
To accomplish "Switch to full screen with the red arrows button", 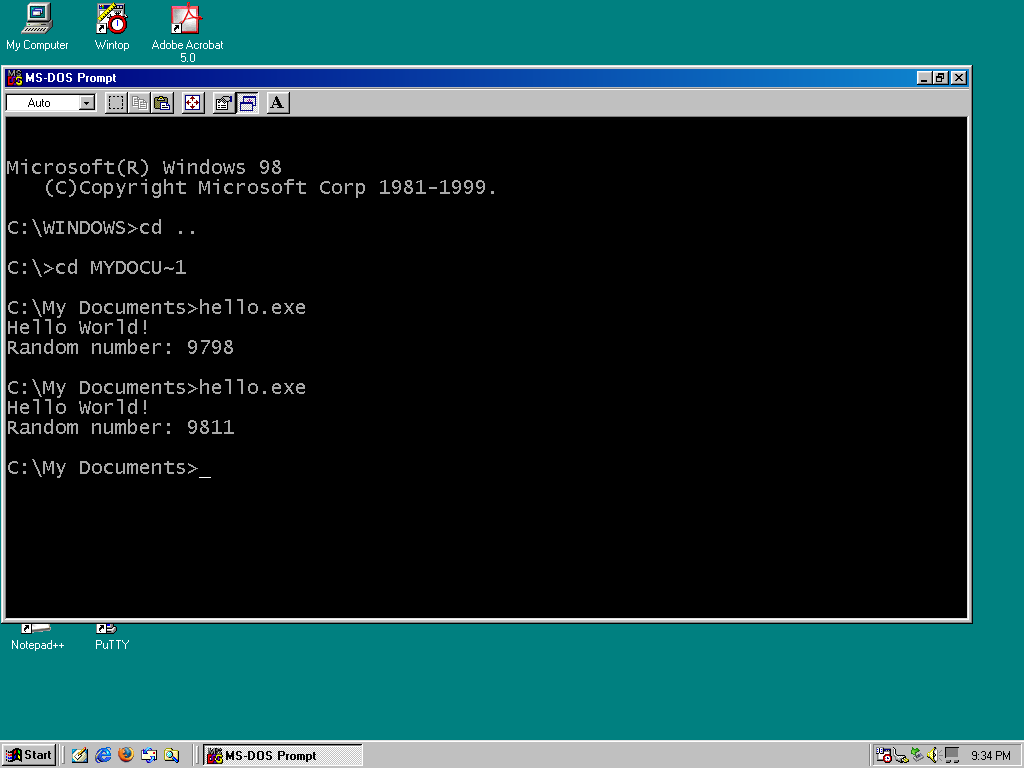I will click(x=193, y=103).
